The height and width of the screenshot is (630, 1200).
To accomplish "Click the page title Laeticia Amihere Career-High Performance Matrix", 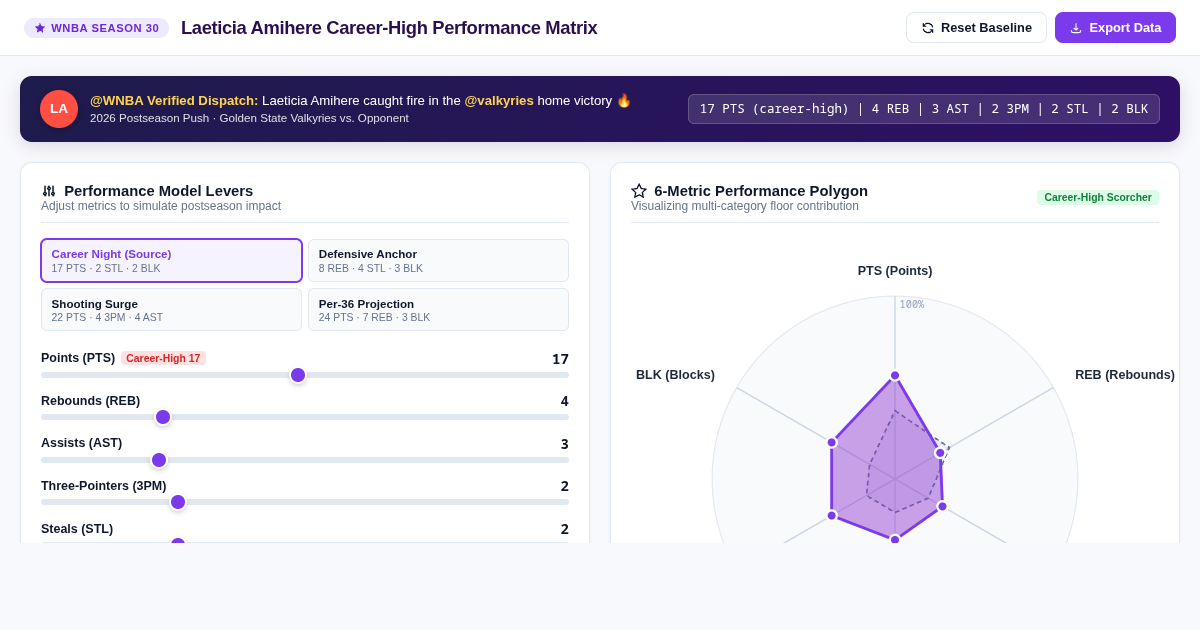I will tap(389, 28).
